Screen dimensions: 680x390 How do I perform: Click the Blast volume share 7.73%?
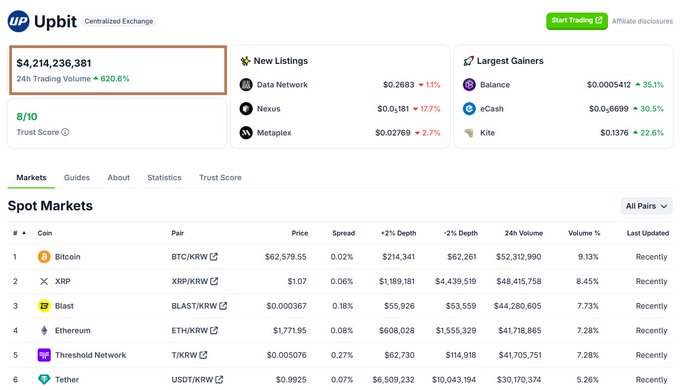[x=588, y=306]
